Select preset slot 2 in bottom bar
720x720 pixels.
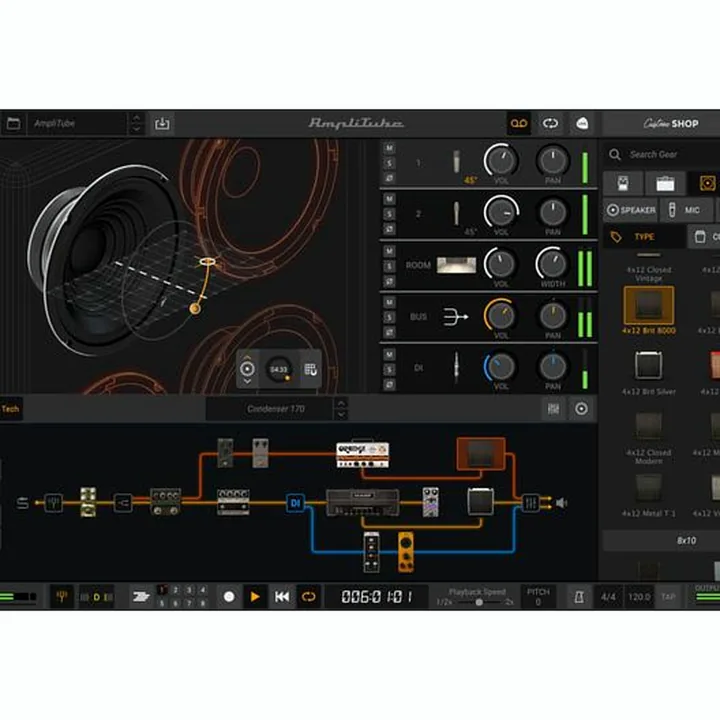point(175,590)
